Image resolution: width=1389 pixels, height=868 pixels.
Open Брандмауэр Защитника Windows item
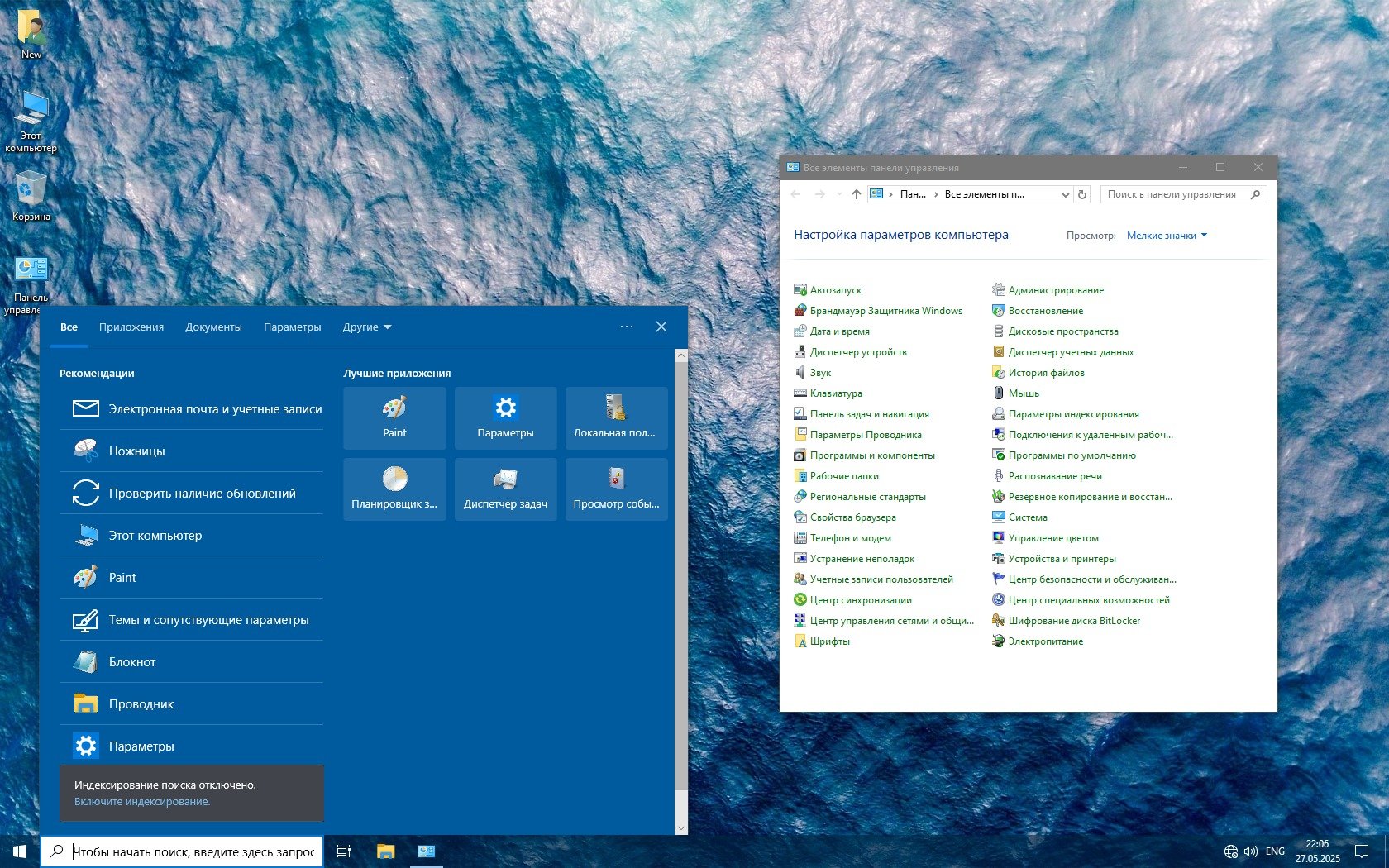point(885,311)
